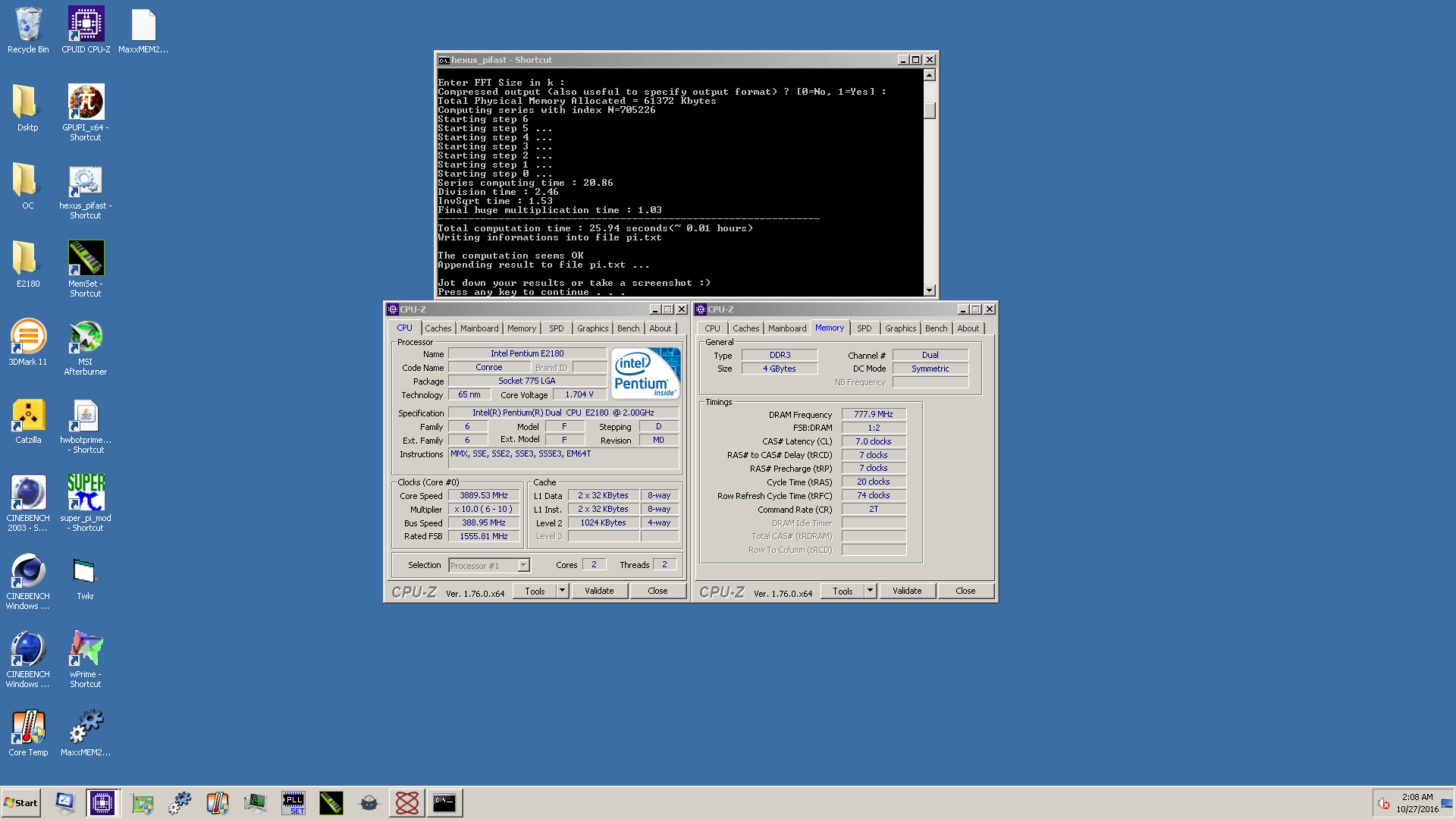Viewport: 1456px width, 819px height.
Task: Open the OC folder
Action: tap(28, 187)
